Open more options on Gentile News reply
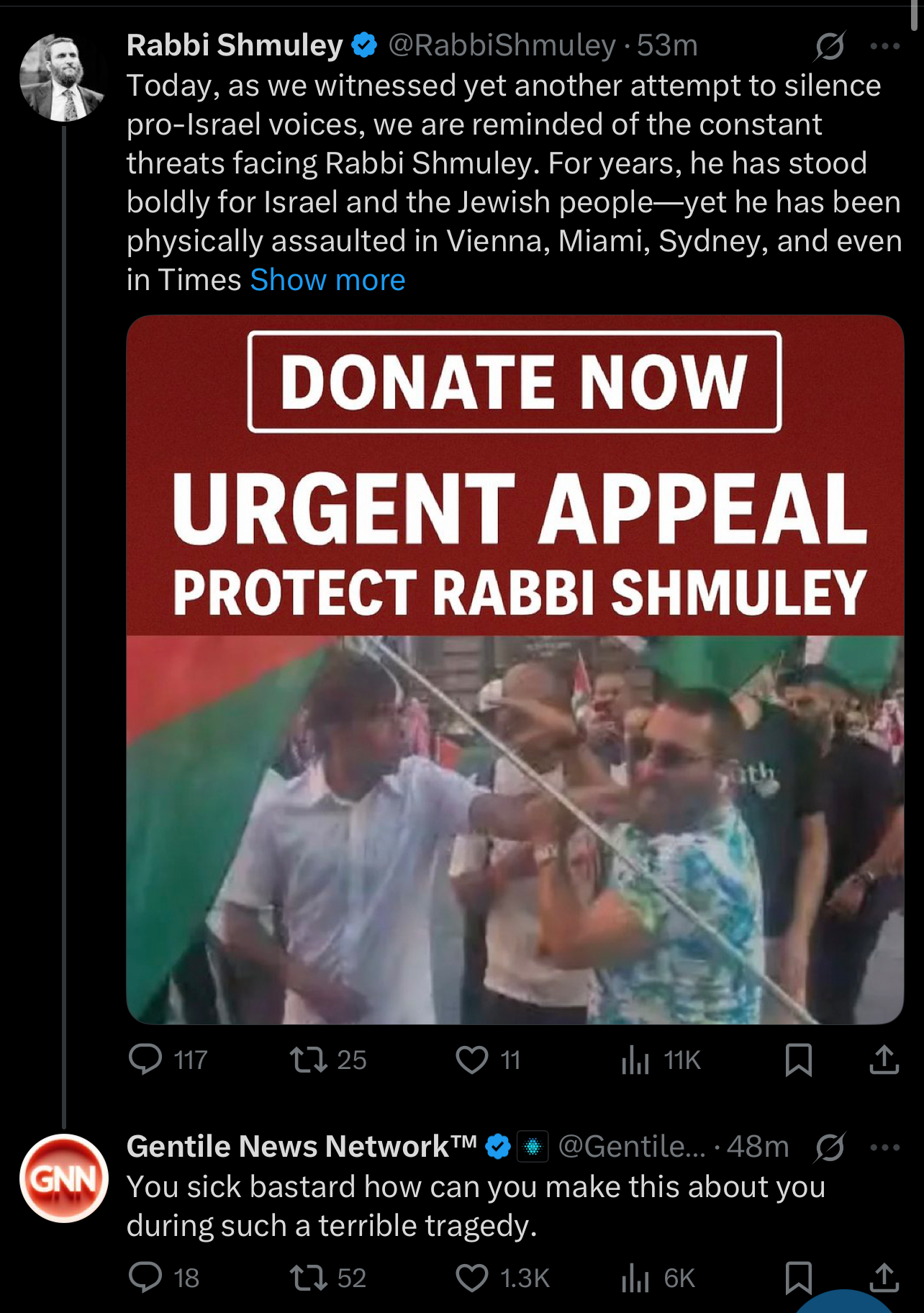The width and height of the screenshot is (924, 1313). click(x=884, y=1147)
